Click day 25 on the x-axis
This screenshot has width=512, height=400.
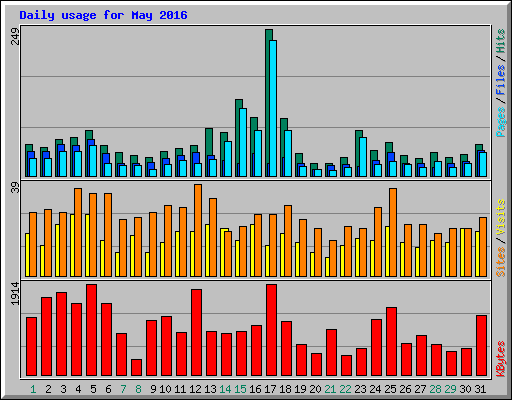coord(390,389)
